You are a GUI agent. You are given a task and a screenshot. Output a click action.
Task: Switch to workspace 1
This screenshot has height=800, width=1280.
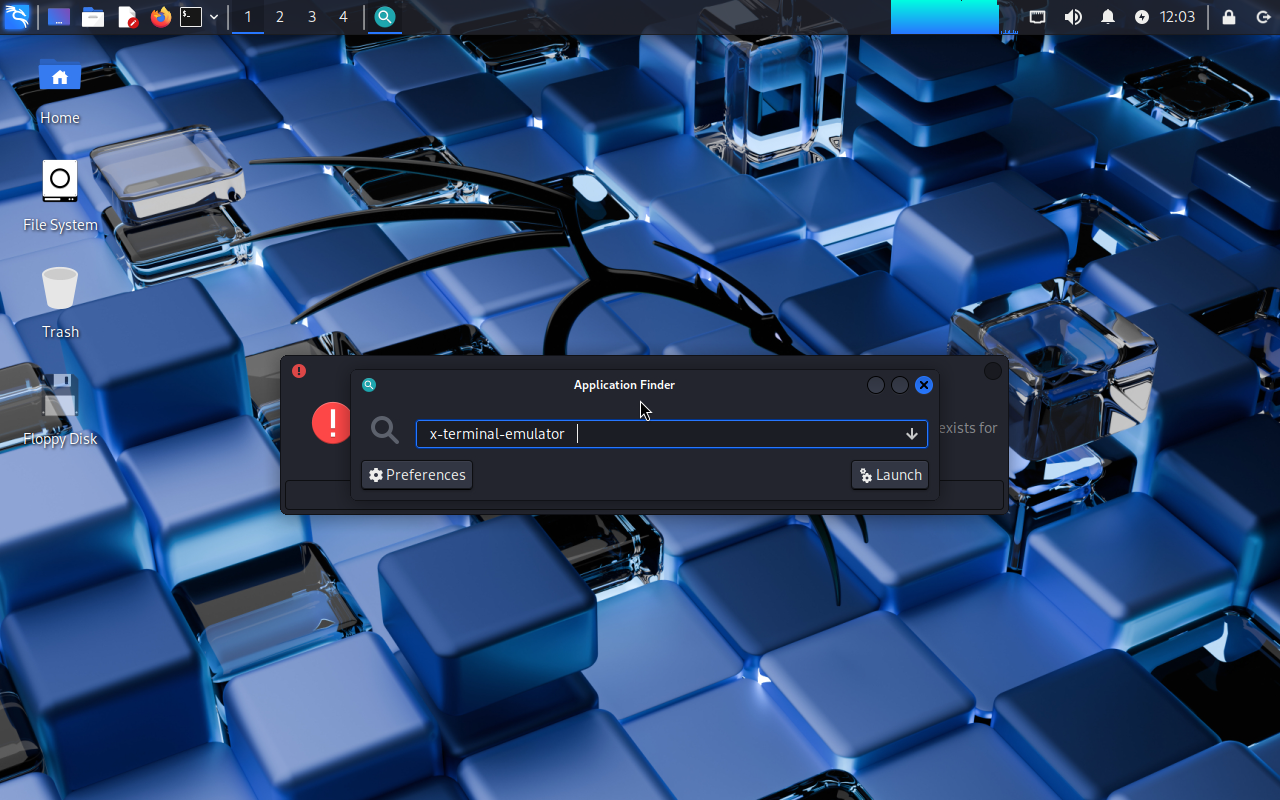(x=248, y=17)
